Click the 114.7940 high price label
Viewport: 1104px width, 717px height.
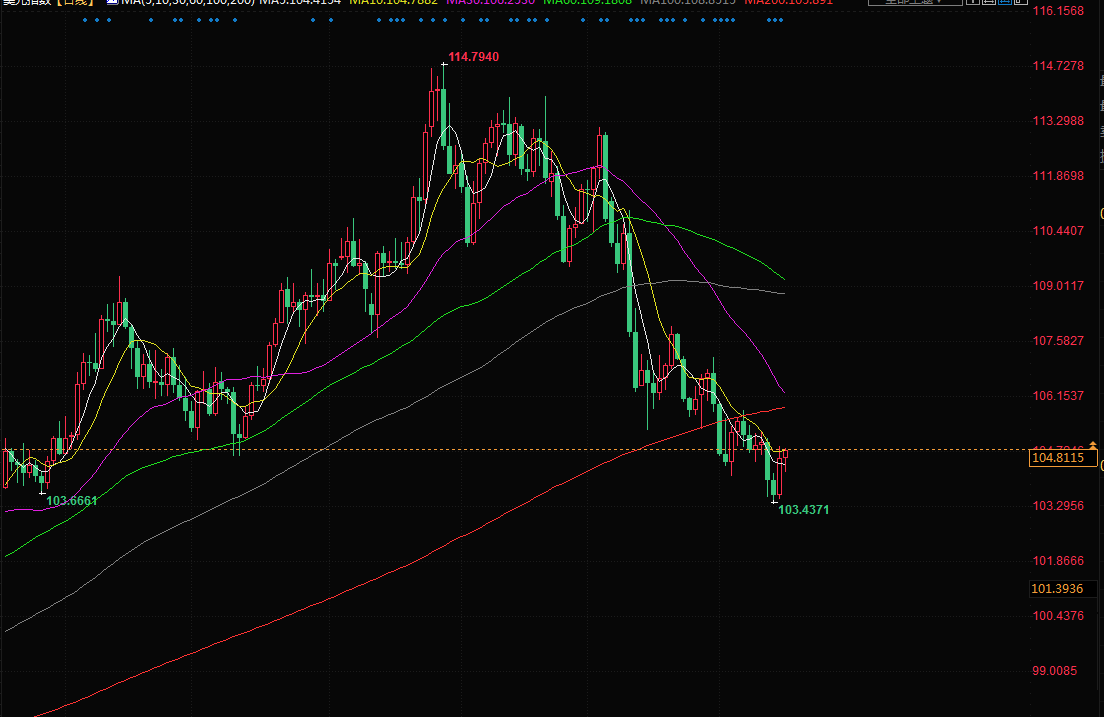(x=473, y=58)
